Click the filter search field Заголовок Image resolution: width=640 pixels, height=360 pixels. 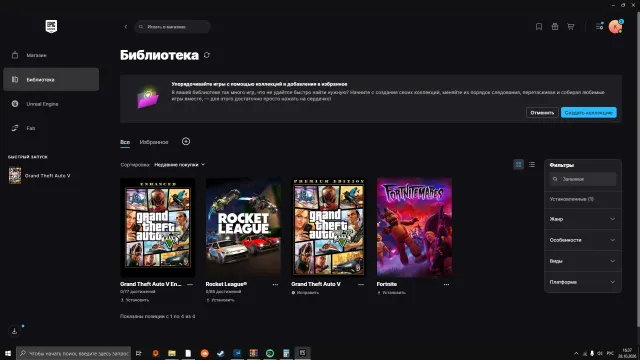point(583,179)
